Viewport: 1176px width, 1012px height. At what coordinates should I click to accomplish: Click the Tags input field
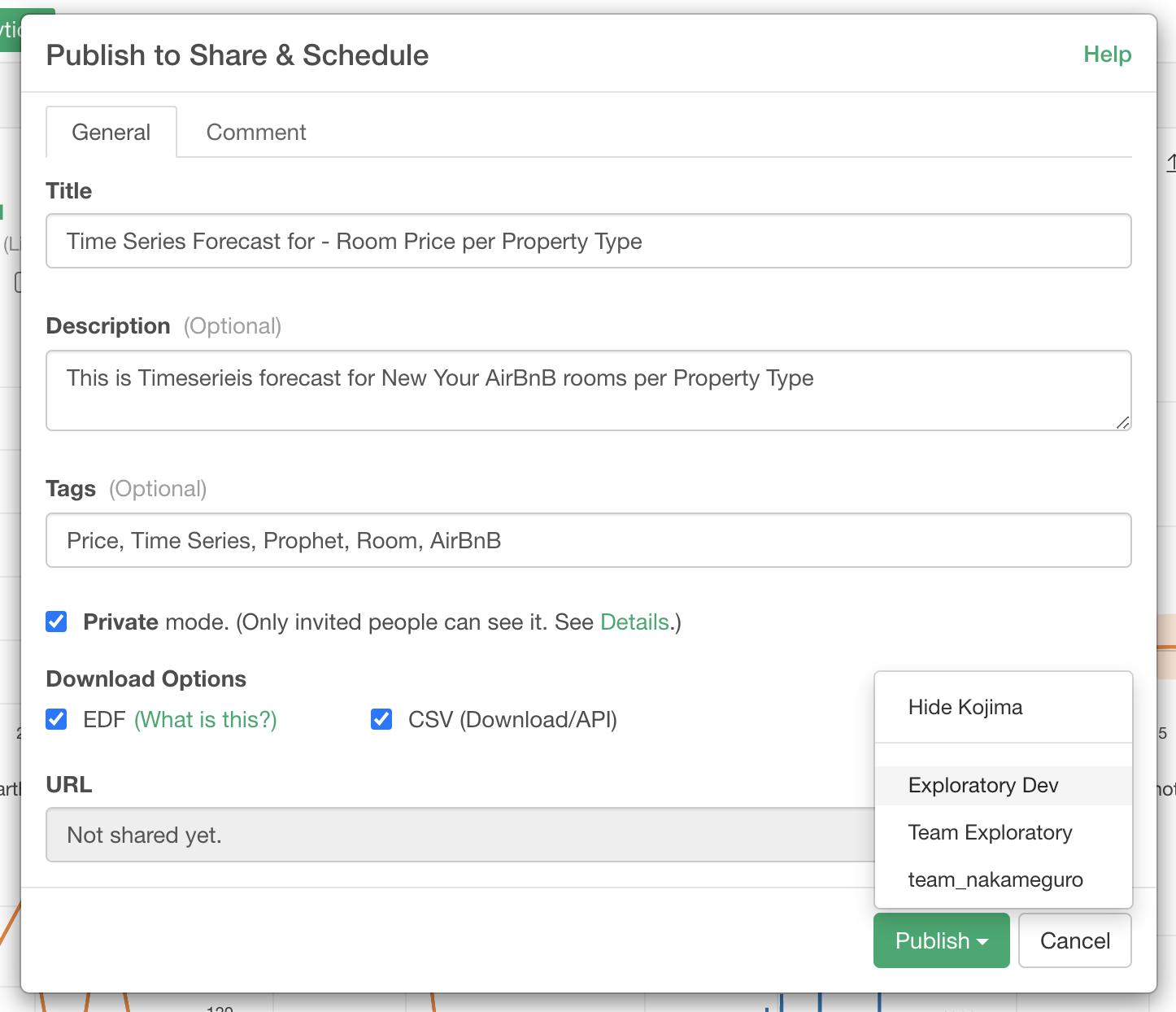click(588, 540)
